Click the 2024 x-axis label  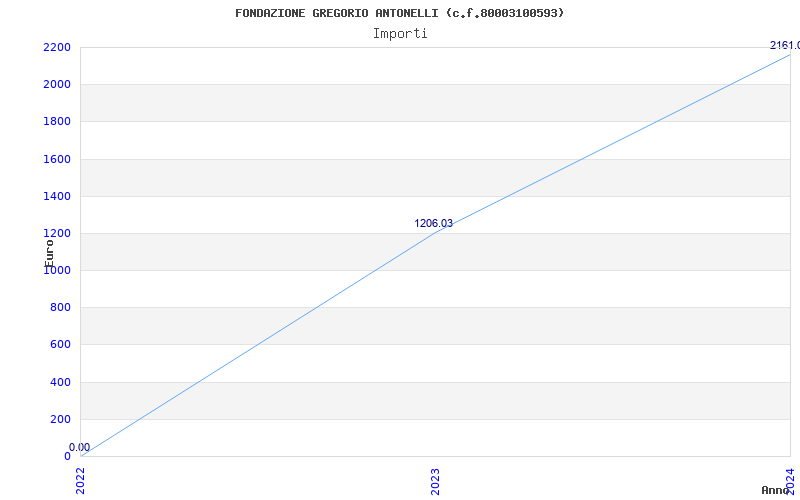coord(790,481)
